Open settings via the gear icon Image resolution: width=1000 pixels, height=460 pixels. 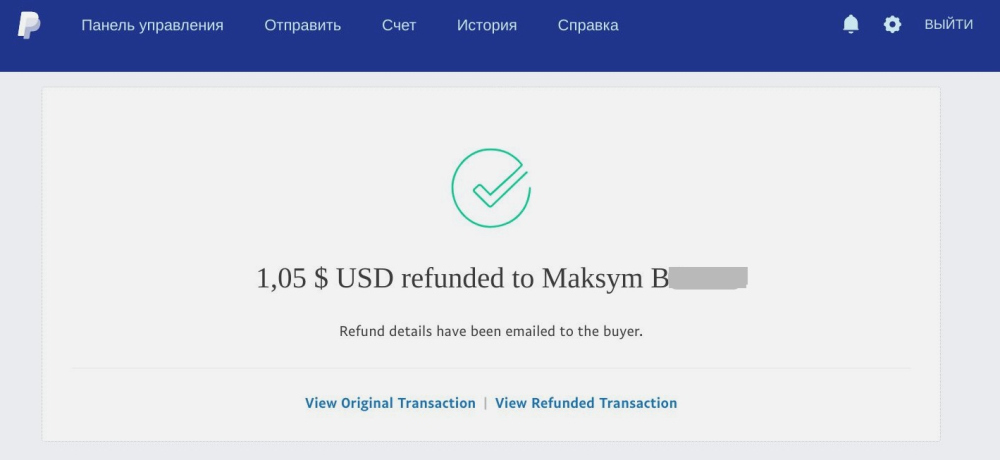[892, 24]
